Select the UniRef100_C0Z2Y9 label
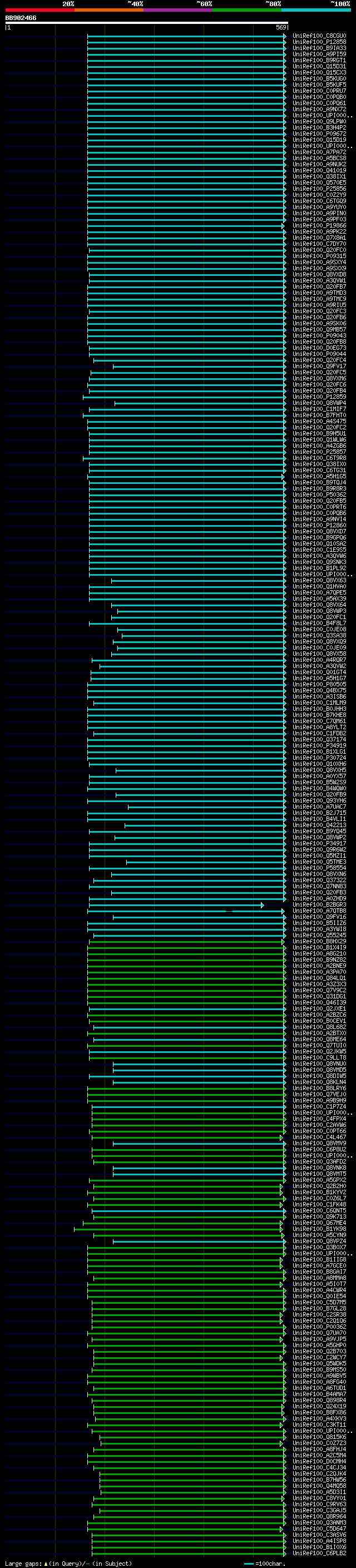This screenshot has height=1568, width=356. click(x=319, y=195)
